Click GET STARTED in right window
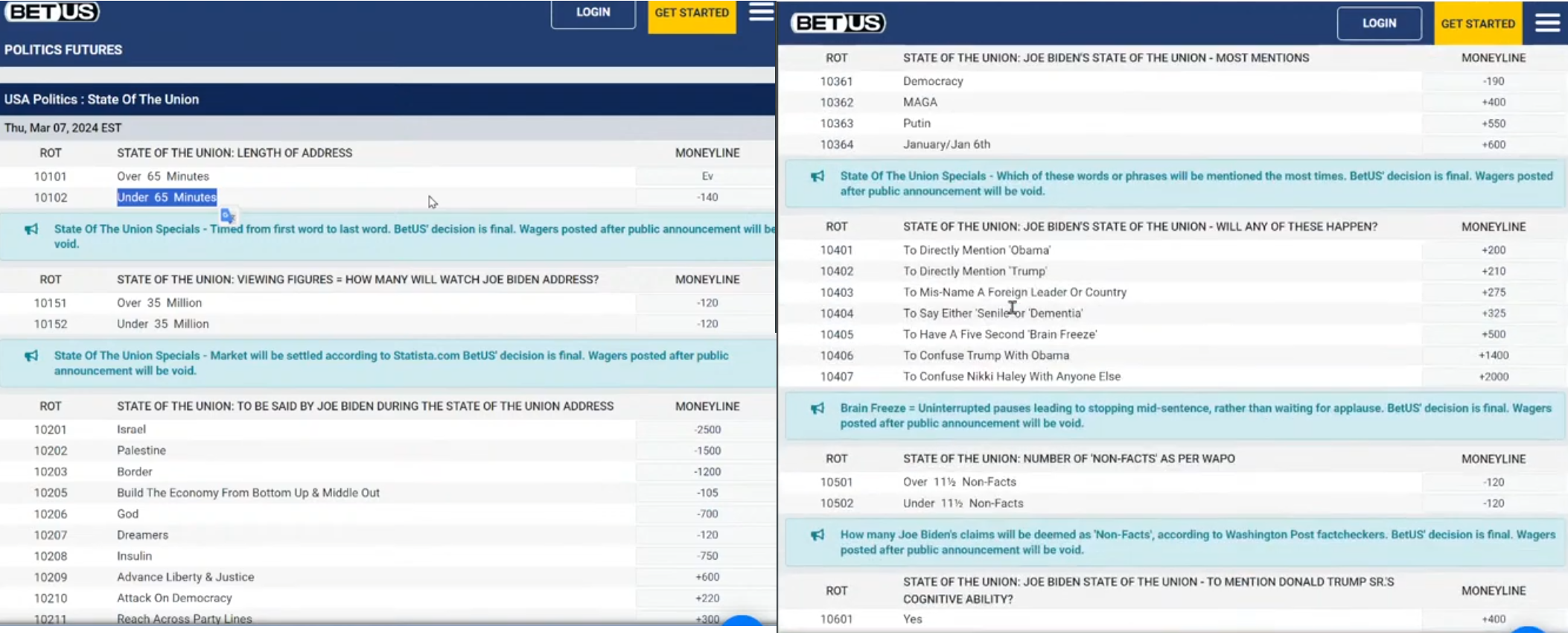1568x644 pixels. tap(1478, 23)
